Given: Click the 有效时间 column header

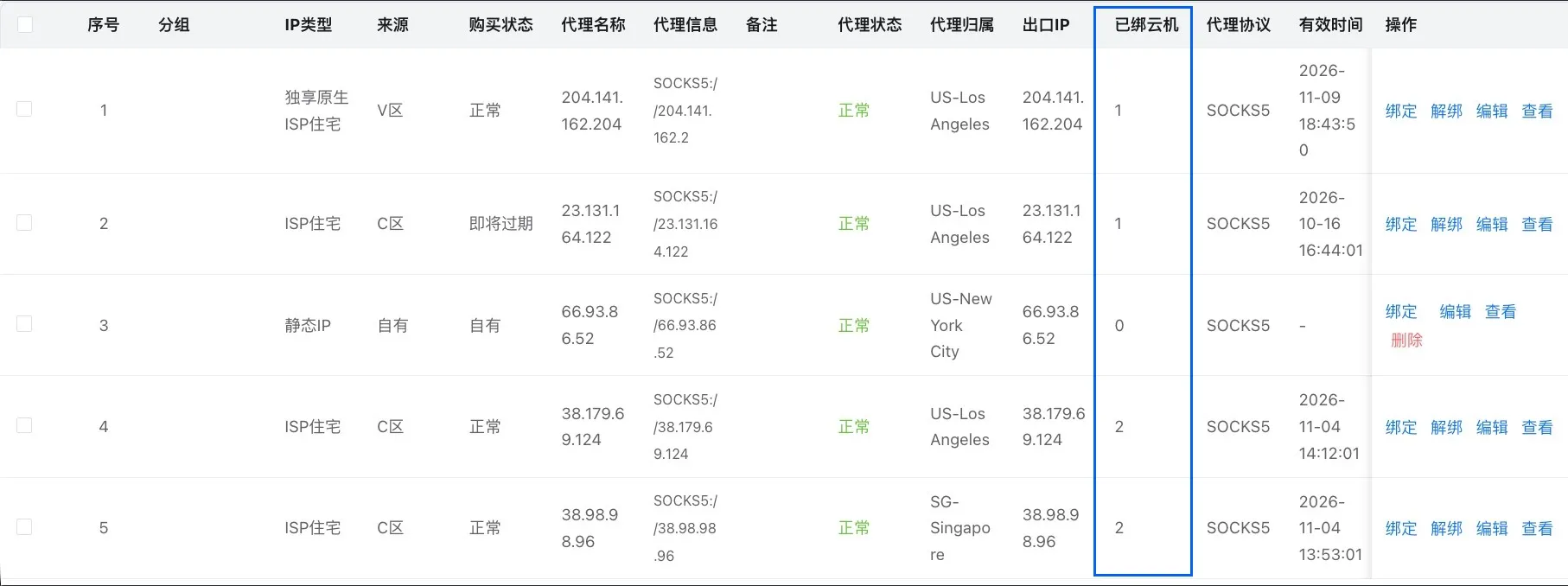Looking at the screenshot, I should [x=1331, y=24].
